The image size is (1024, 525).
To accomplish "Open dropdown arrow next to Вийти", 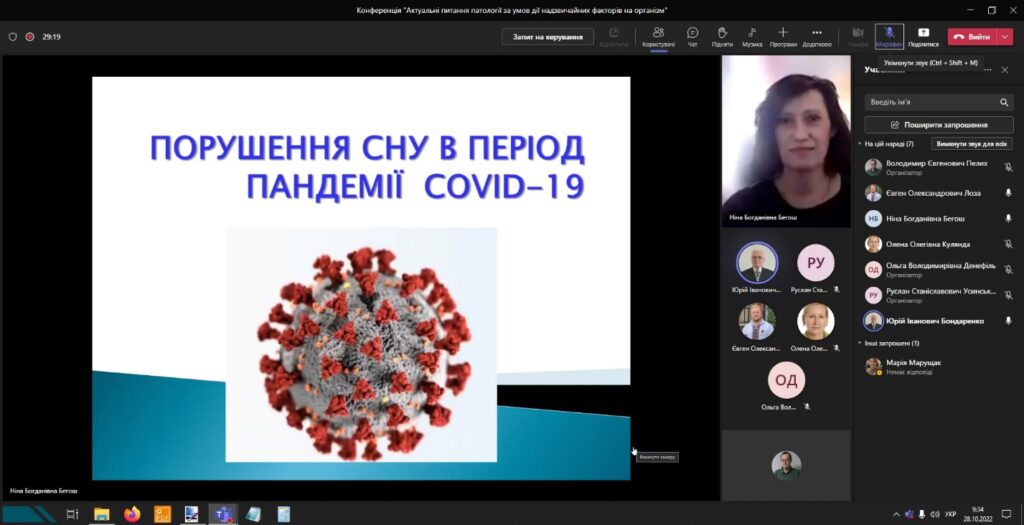I will 1004,36.
